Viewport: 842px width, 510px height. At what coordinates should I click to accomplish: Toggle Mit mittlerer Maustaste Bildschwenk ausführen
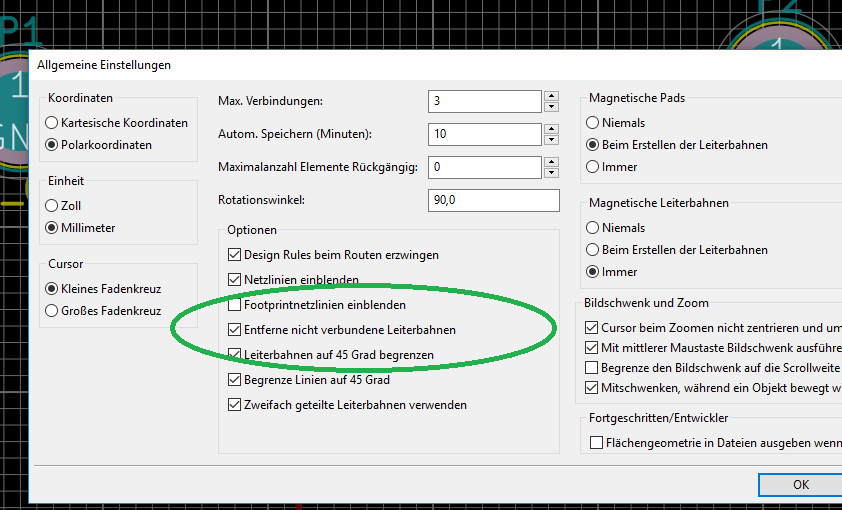(591, 347)
